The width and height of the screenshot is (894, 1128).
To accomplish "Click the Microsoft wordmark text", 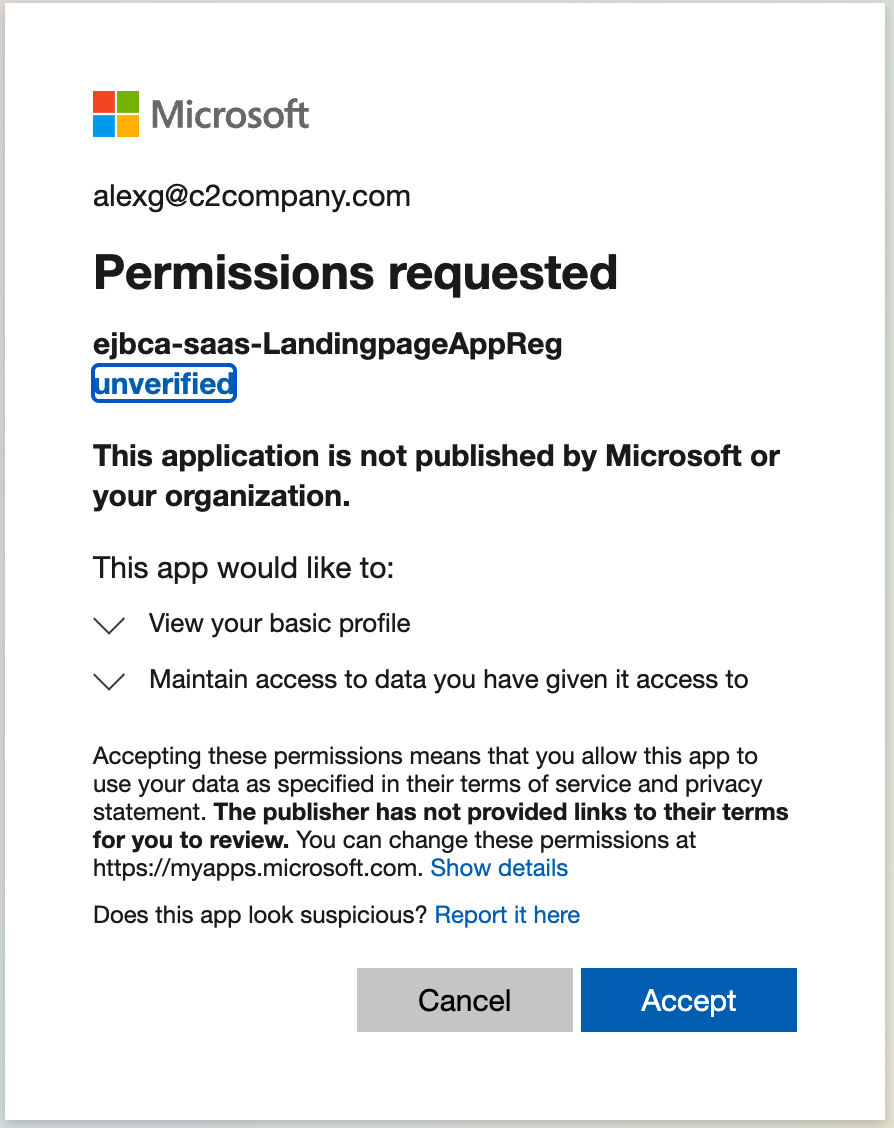I will click(230, 115).
